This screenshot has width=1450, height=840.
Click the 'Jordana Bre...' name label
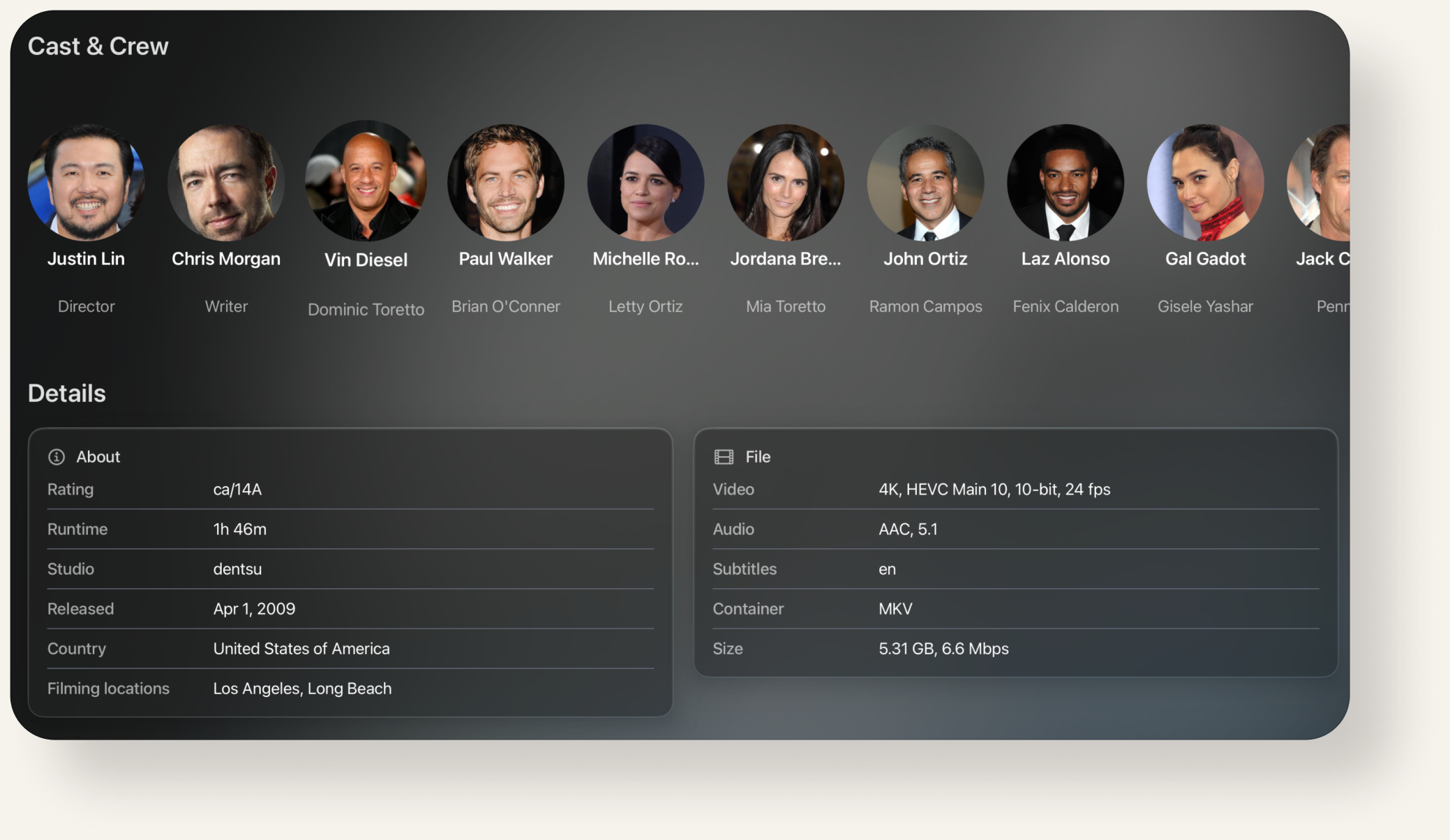pyautogui.click(x=786, y=259)
